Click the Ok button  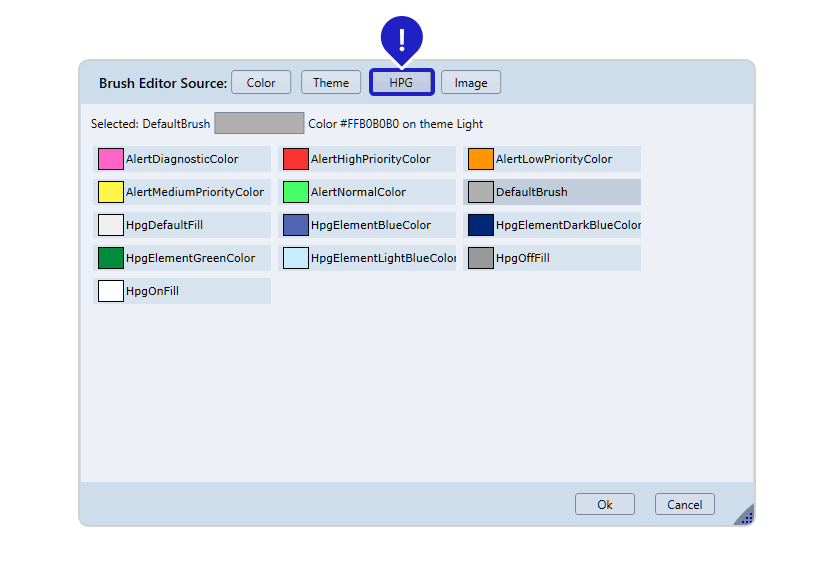coord(604,505)
